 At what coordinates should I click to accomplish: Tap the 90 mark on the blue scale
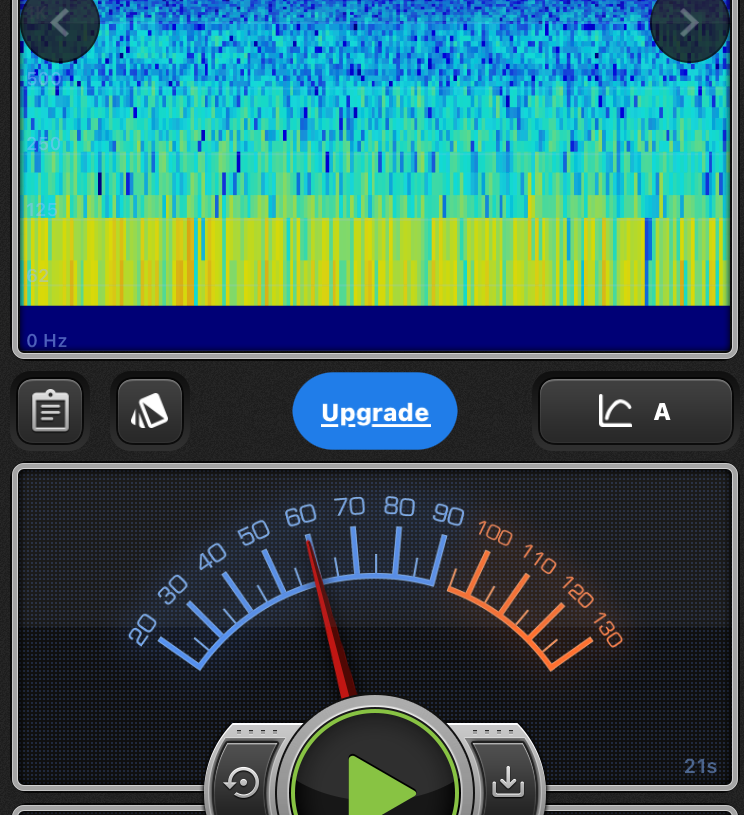point(448,514)
